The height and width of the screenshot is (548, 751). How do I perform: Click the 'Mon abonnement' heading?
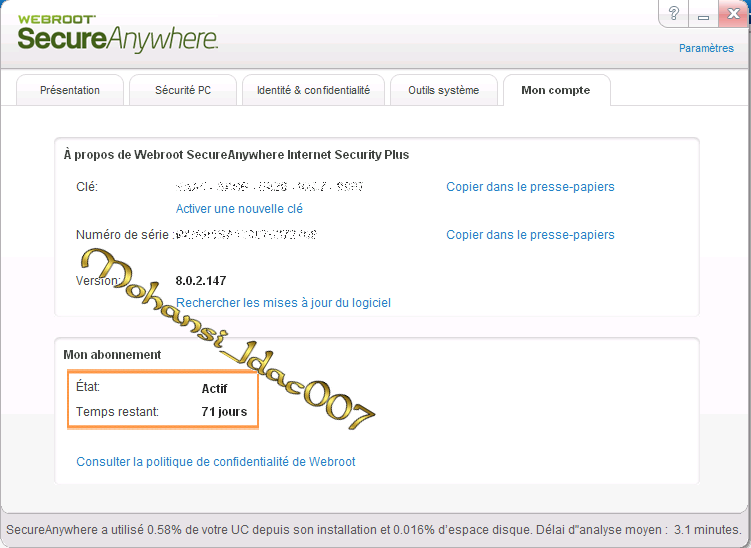(x=112, y=354)
